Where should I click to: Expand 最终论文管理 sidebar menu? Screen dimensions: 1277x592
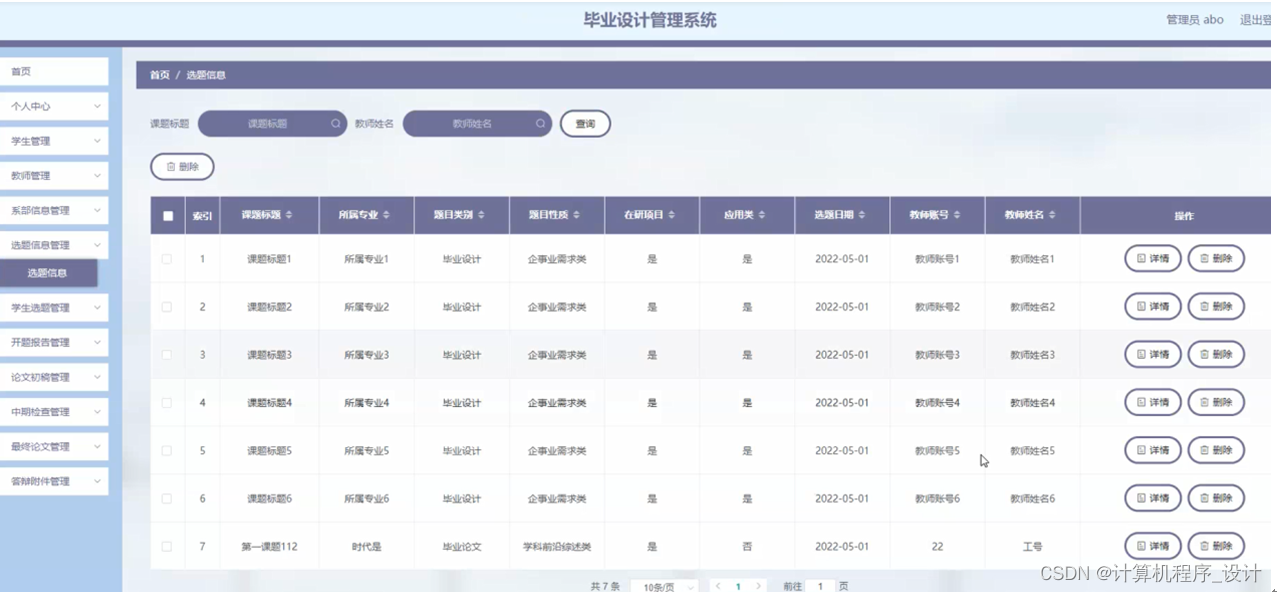pos(54,447)
